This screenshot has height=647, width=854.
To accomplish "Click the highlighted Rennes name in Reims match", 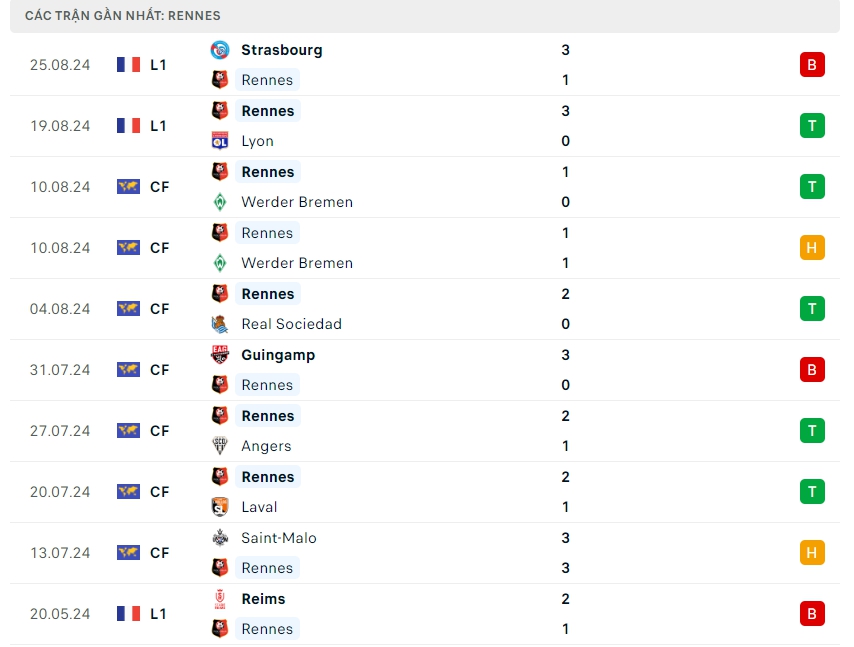I will 267,629.
